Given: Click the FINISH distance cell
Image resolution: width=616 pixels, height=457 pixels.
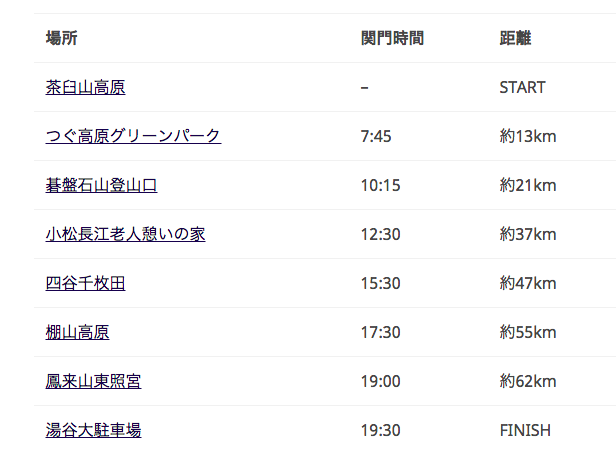Looking at the screenshot, I should coord(525,430).
